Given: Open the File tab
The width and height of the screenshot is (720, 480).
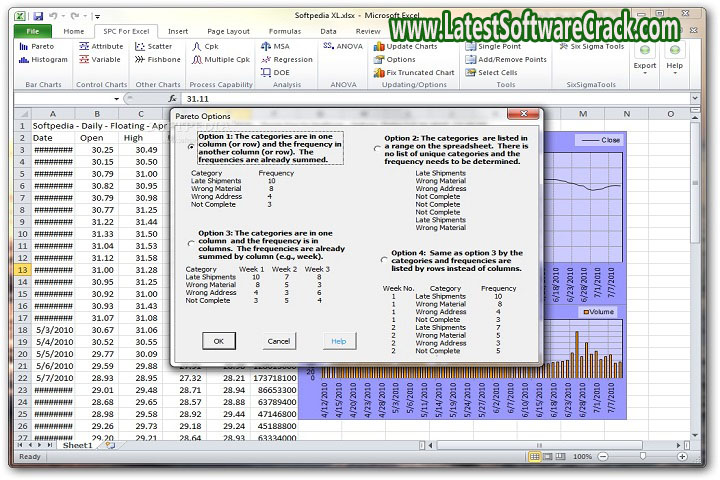Looking at the screenshot, I should tap(33, 31).
